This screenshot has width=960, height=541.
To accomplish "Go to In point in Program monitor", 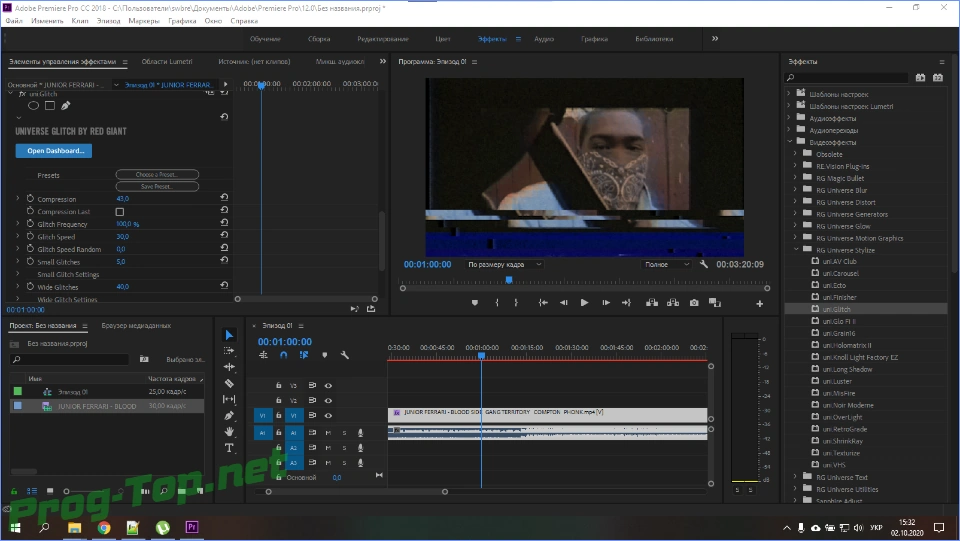I will [542, 302].
